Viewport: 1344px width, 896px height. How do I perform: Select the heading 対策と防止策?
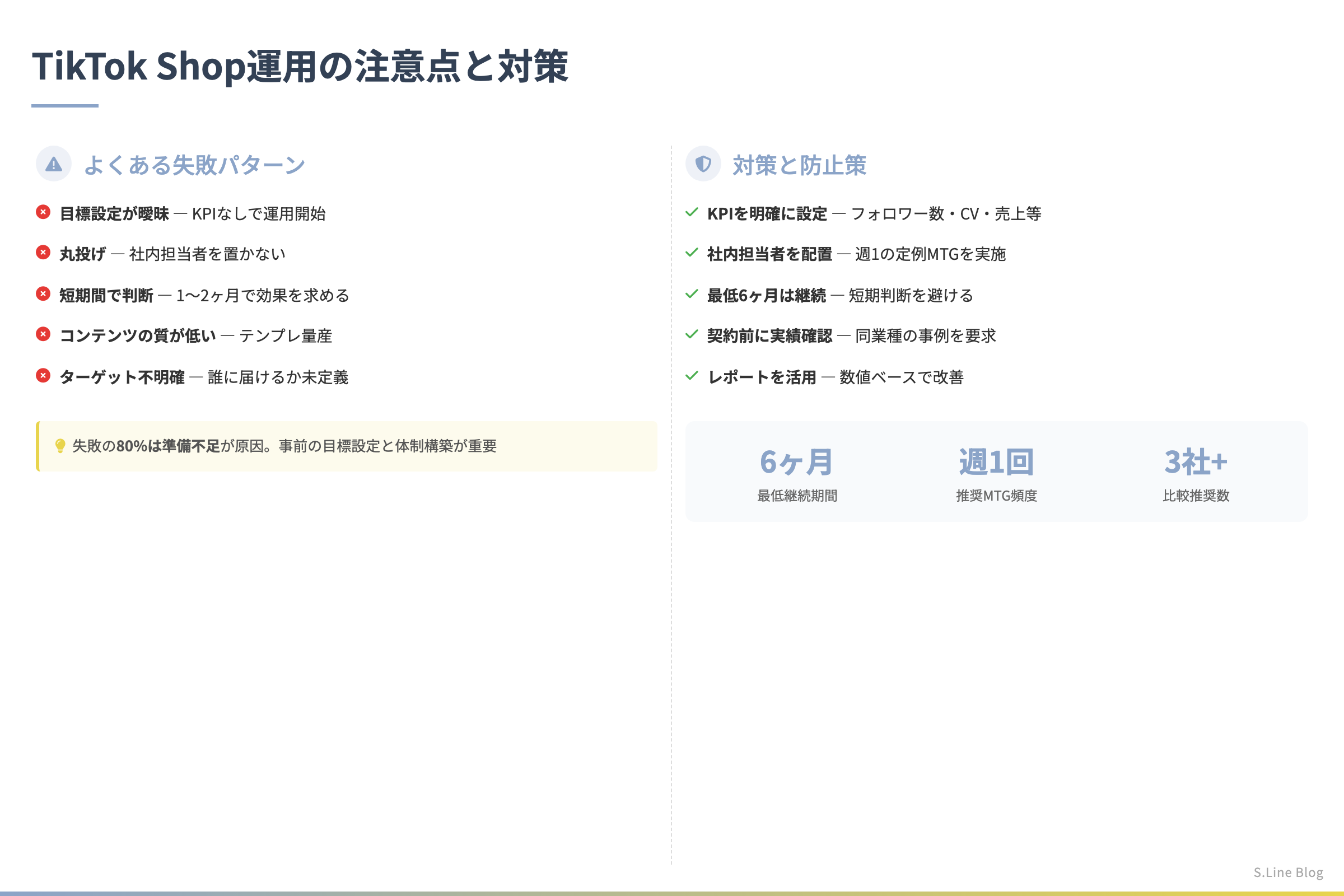[x=800, y=165]
